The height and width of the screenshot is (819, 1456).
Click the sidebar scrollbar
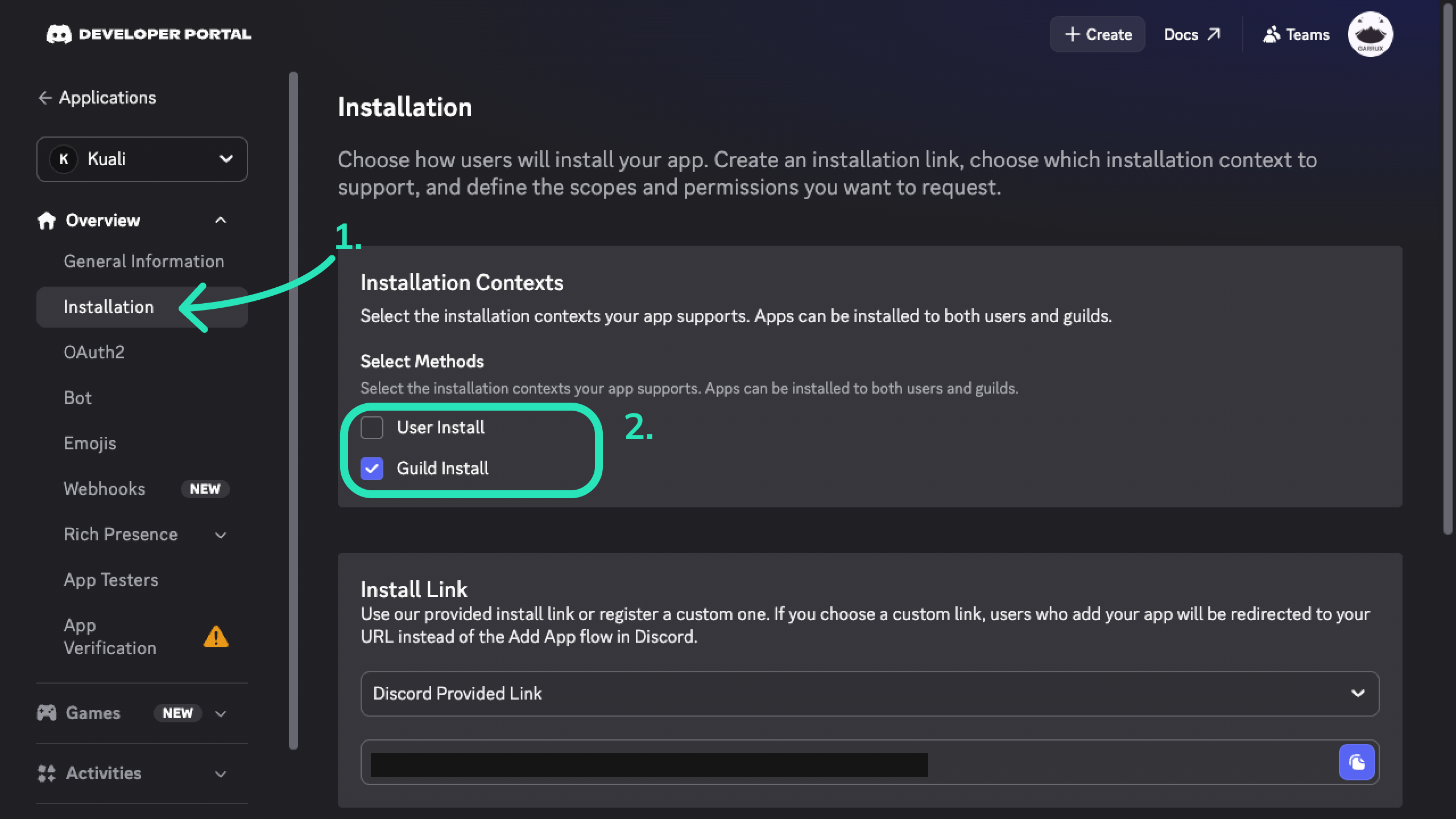point(293,409)
